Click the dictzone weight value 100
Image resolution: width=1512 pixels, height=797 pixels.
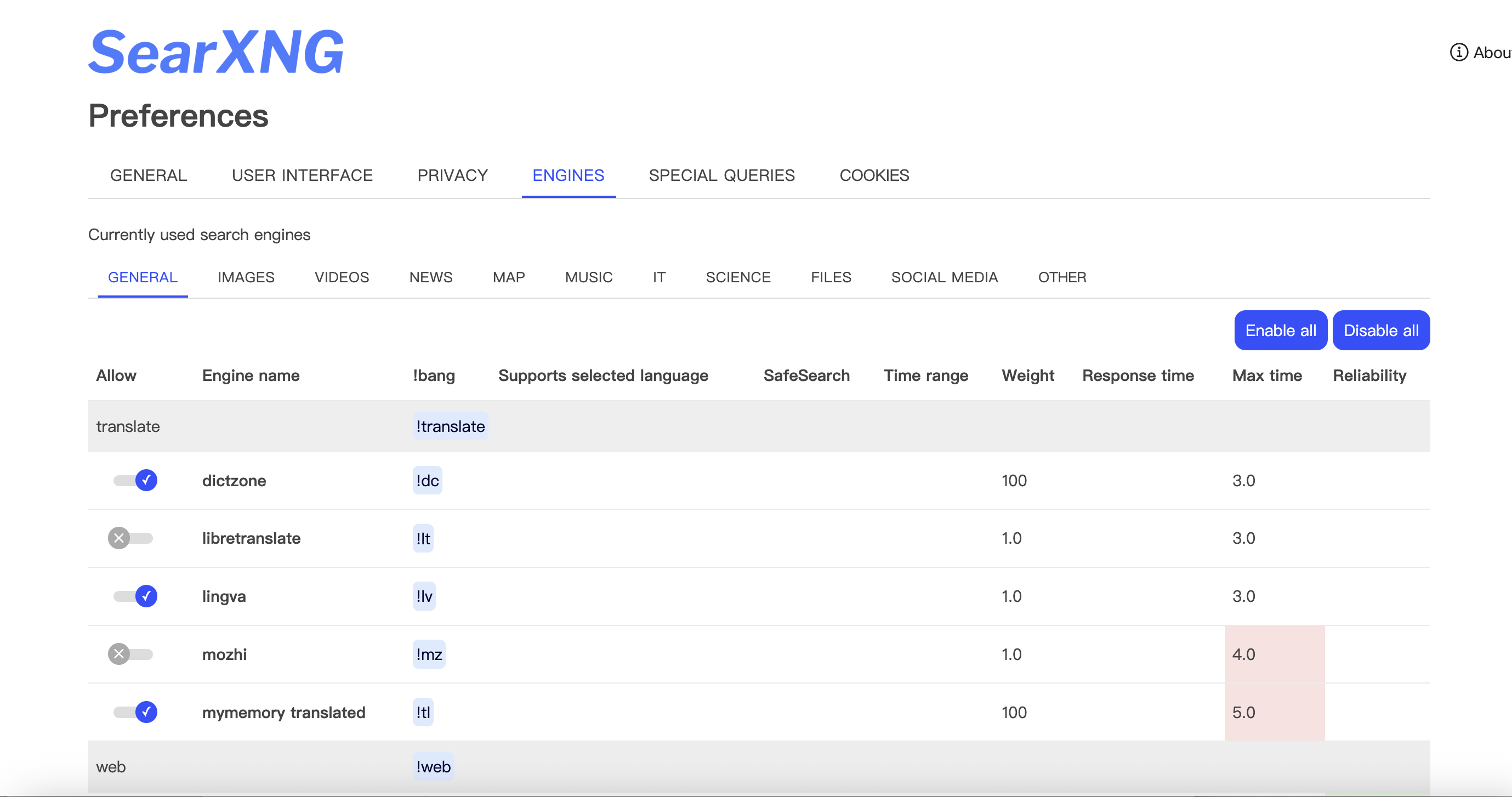point(1014,480)
